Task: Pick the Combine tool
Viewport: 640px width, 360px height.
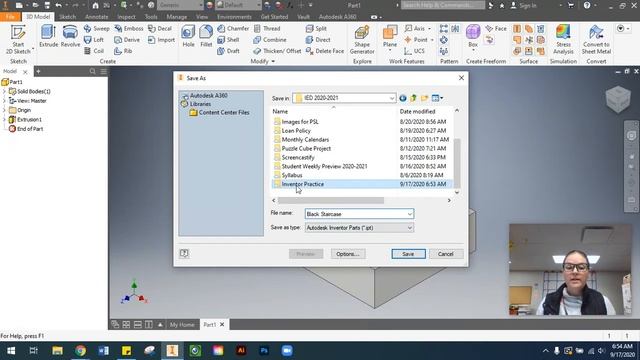Action: (270, 40)
